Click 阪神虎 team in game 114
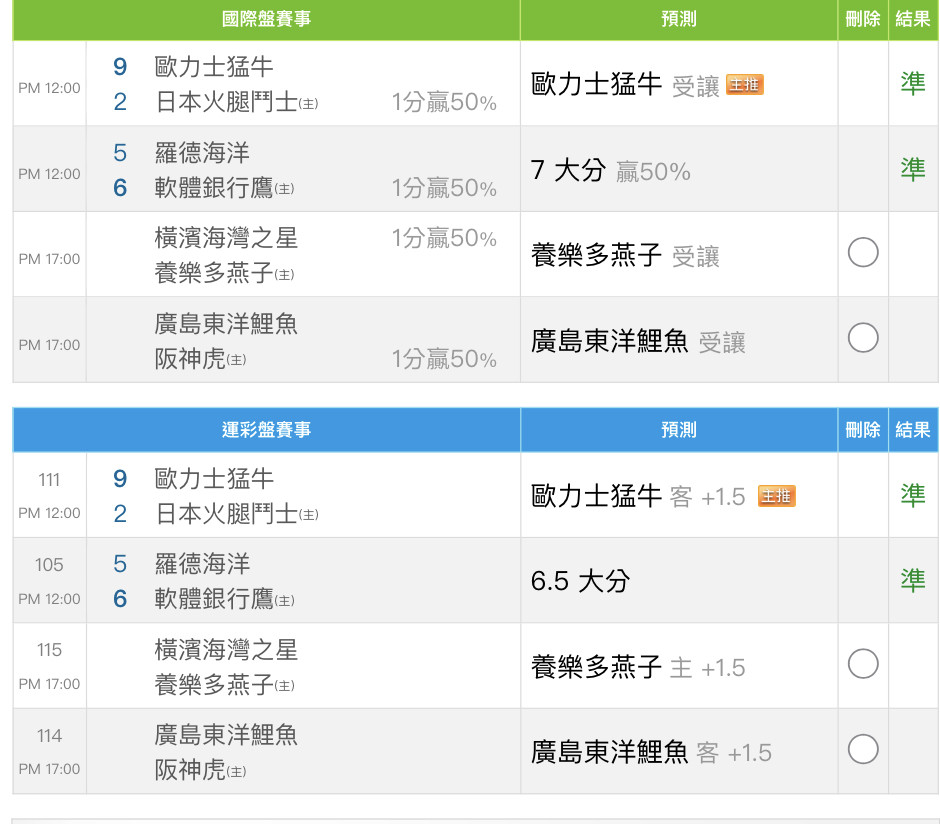 pos(200,770)
